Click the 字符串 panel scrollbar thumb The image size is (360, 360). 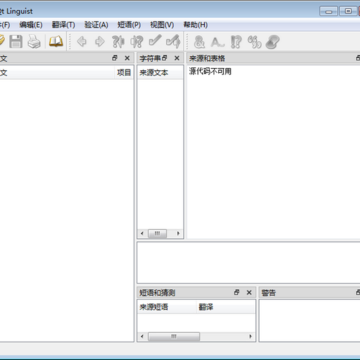(x=157, y=233)
